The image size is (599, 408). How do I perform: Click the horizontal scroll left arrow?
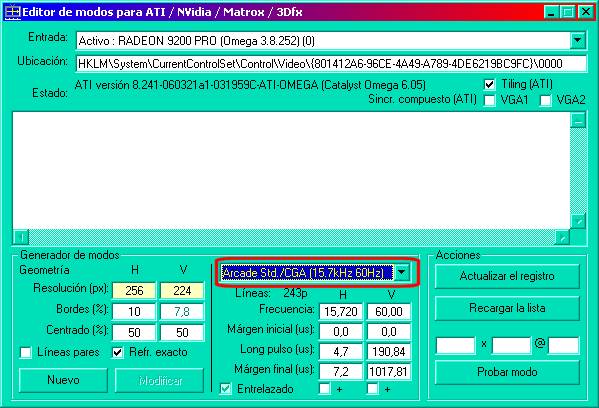pos(21,237)
